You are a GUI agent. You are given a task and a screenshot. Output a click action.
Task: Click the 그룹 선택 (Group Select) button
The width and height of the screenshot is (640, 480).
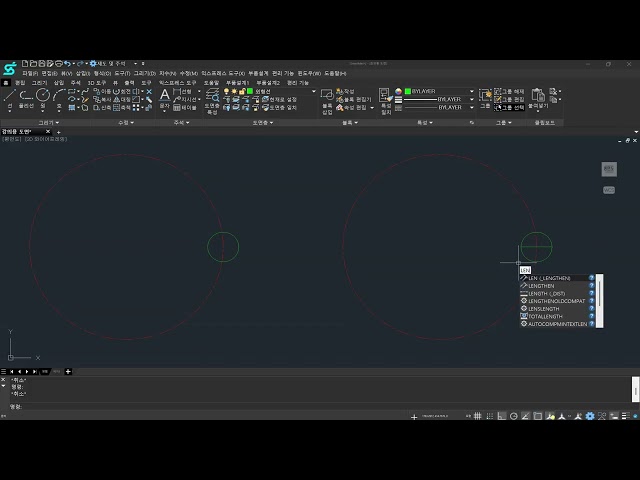click(509, 107)
